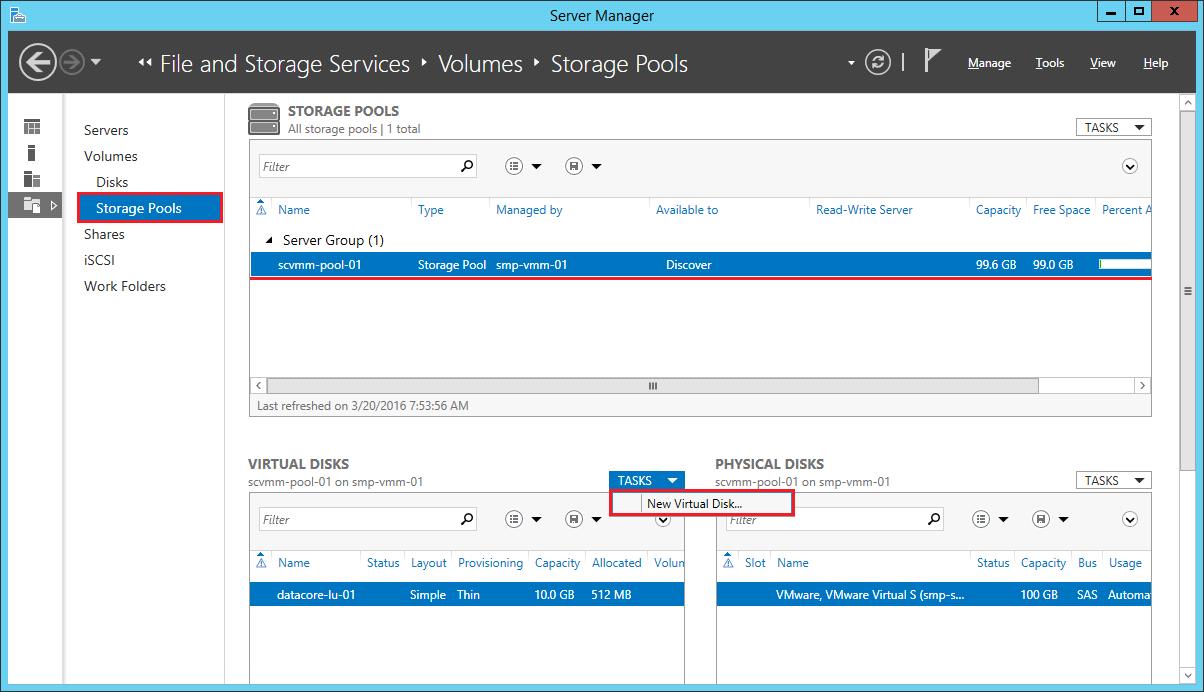1204x692 pixels.
Task: Select All Servers icon in sidebar
Action: pyautogui.click(x=32, y=179)
